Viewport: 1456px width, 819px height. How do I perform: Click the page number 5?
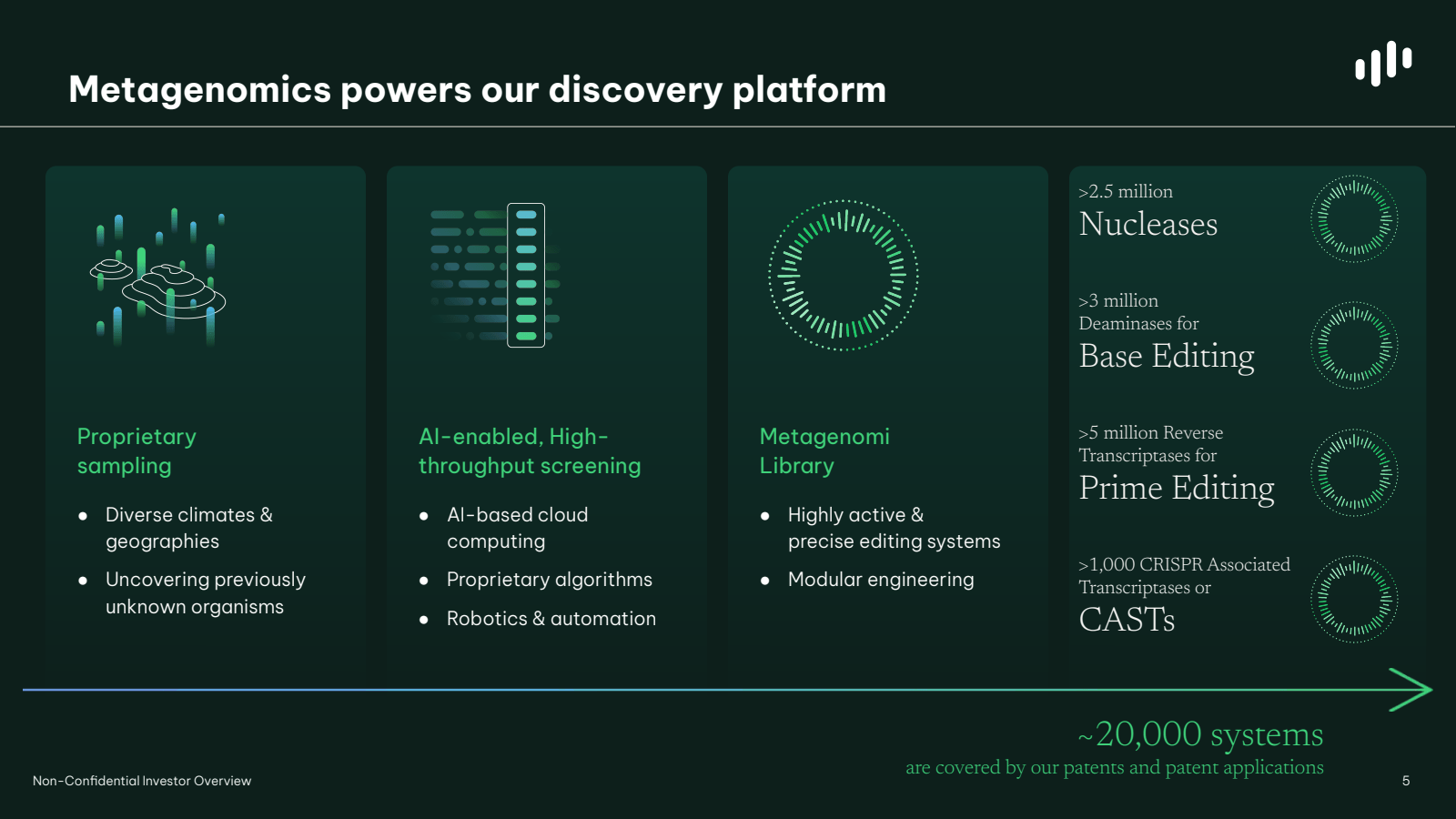1406,781
